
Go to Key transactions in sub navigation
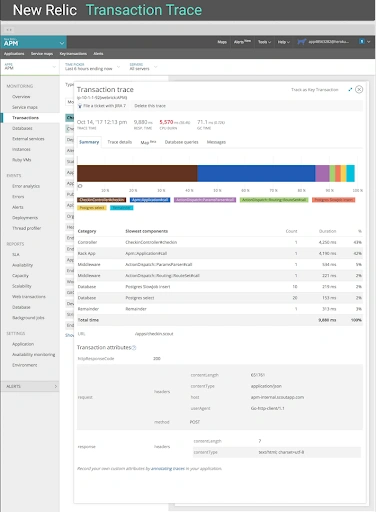[x=73, y=54]
